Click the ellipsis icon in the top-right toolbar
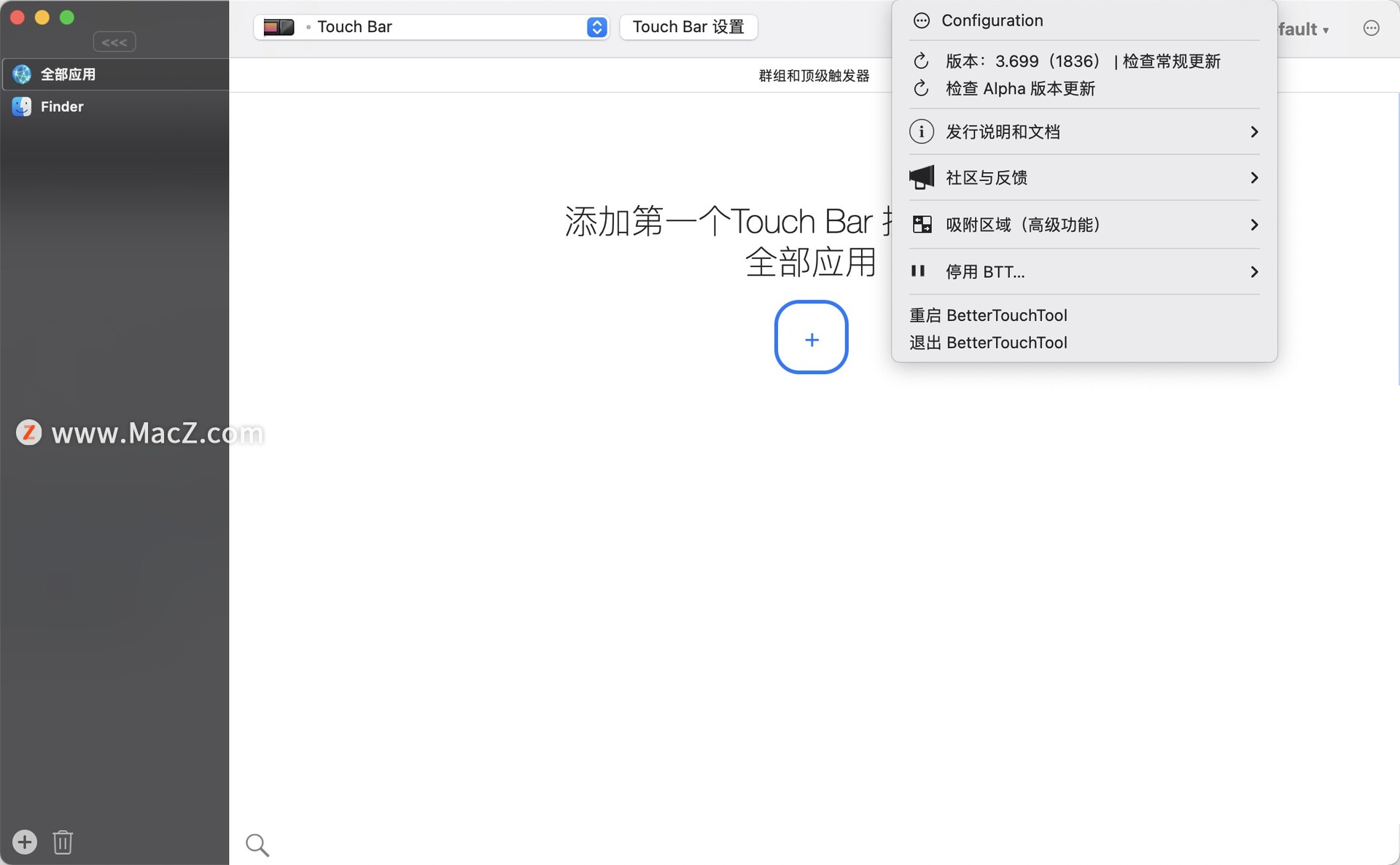1400x865 pixels. tap(1371, 28)
